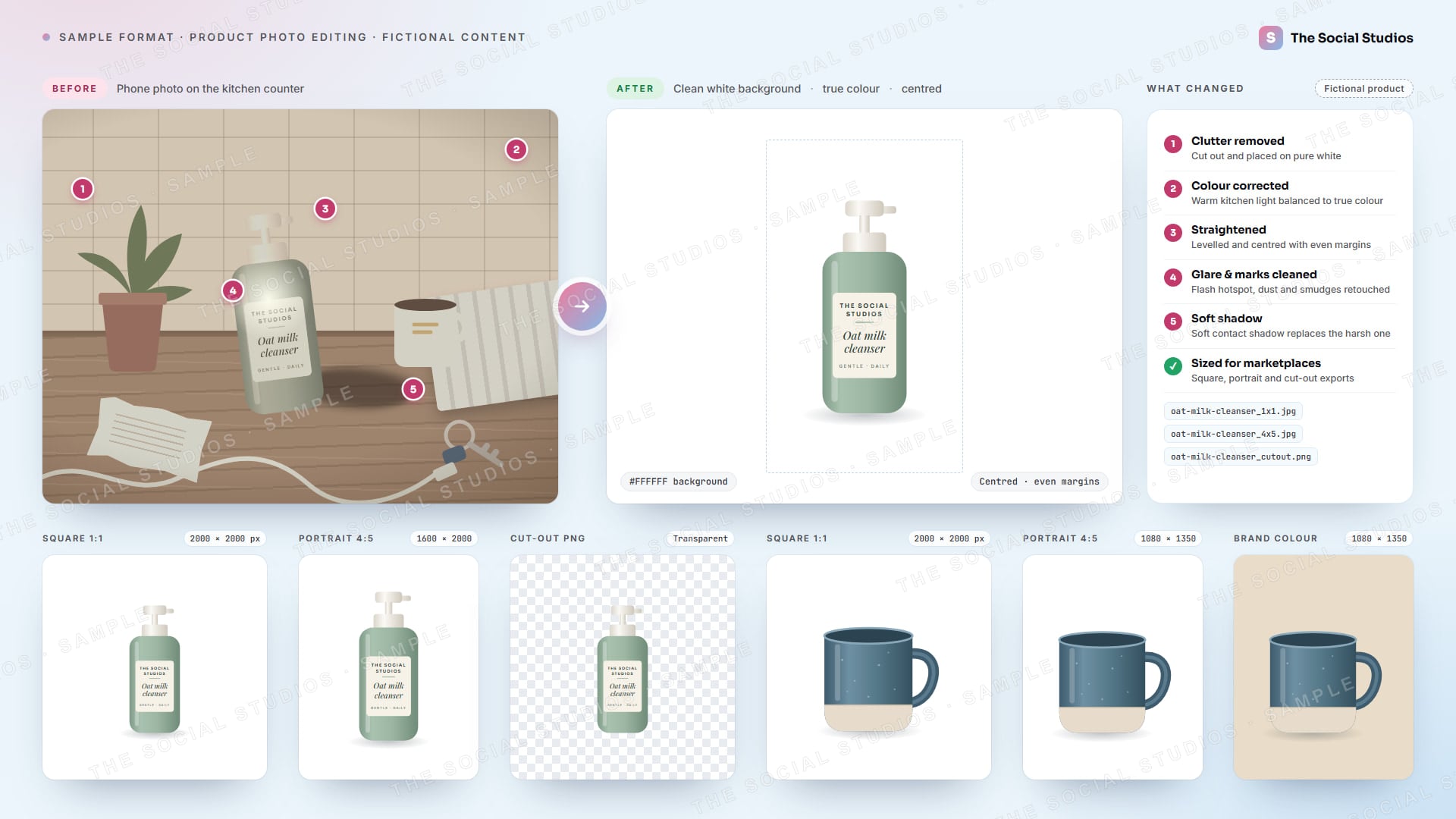Click the BEFORE label pill
1456x819 pixels.
click(74, 89)
